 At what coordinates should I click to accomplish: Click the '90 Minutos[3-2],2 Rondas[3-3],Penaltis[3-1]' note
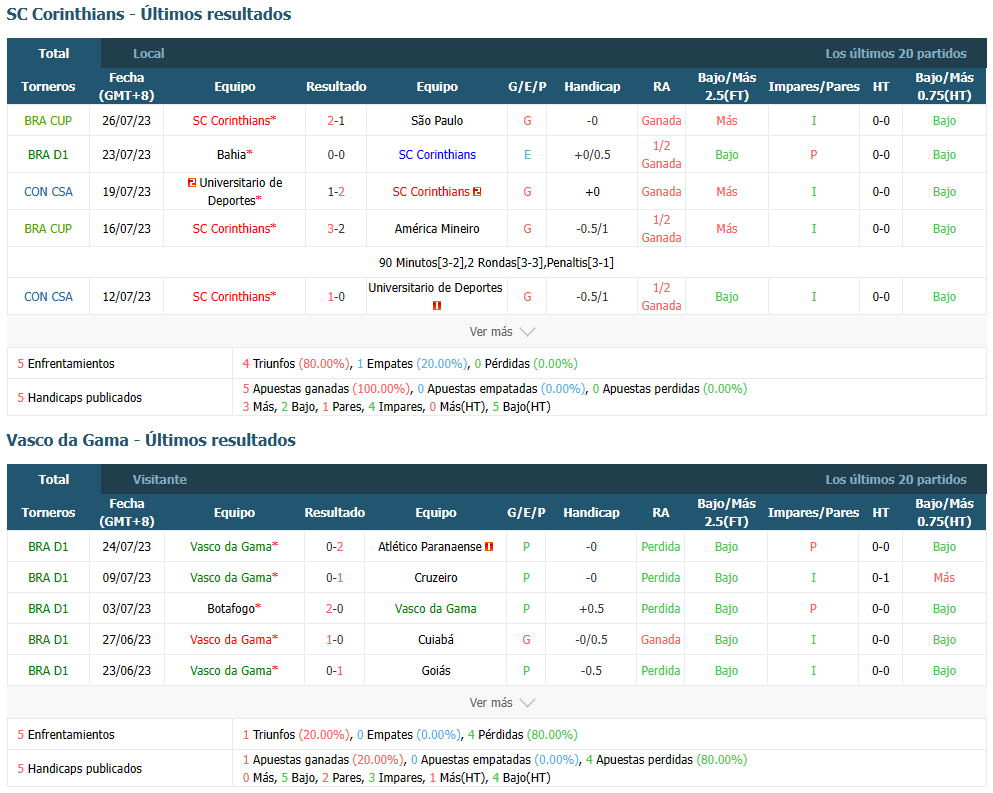coord(496,262)
